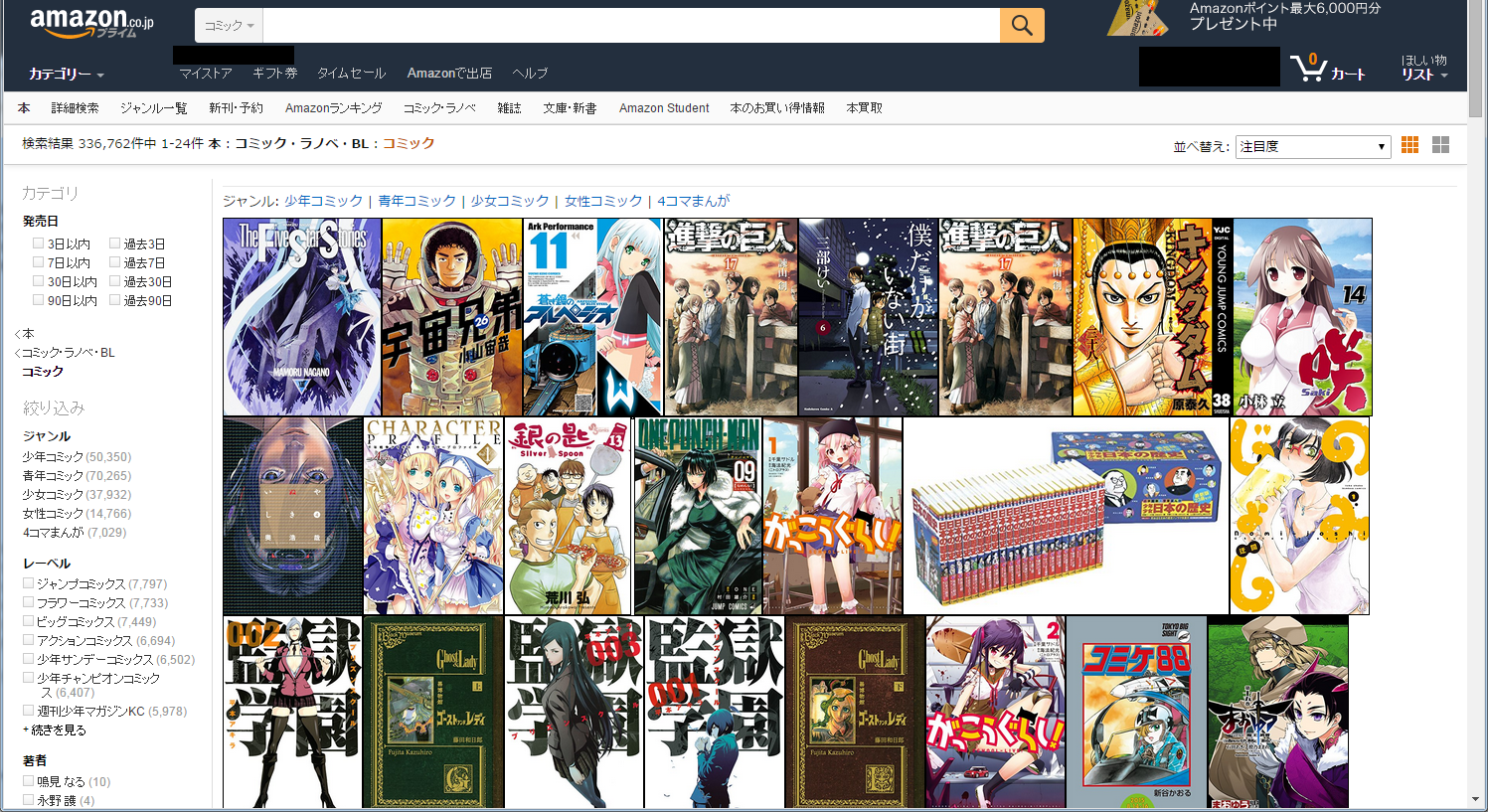Screen dimensions: 1488x812
Task: Open the Ark Performance volume 11 cover
Action: (x=592, y=317)
